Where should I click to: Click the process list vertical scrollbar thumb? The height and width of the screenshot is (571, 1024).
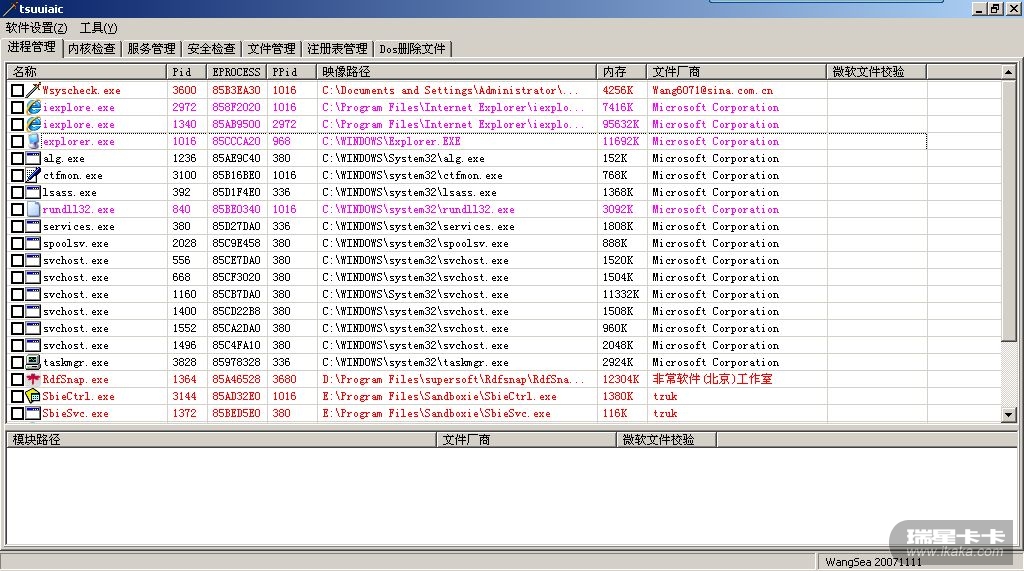pyautogui.click(x=1008, y=210)
